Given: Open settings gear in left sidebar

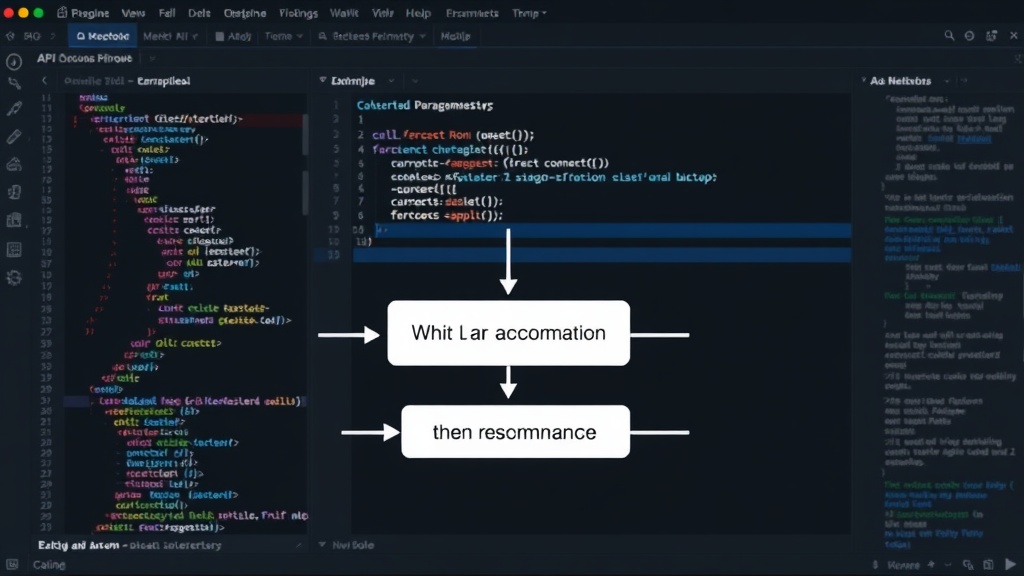Looking at the screenshot, I should pos(14,278).
